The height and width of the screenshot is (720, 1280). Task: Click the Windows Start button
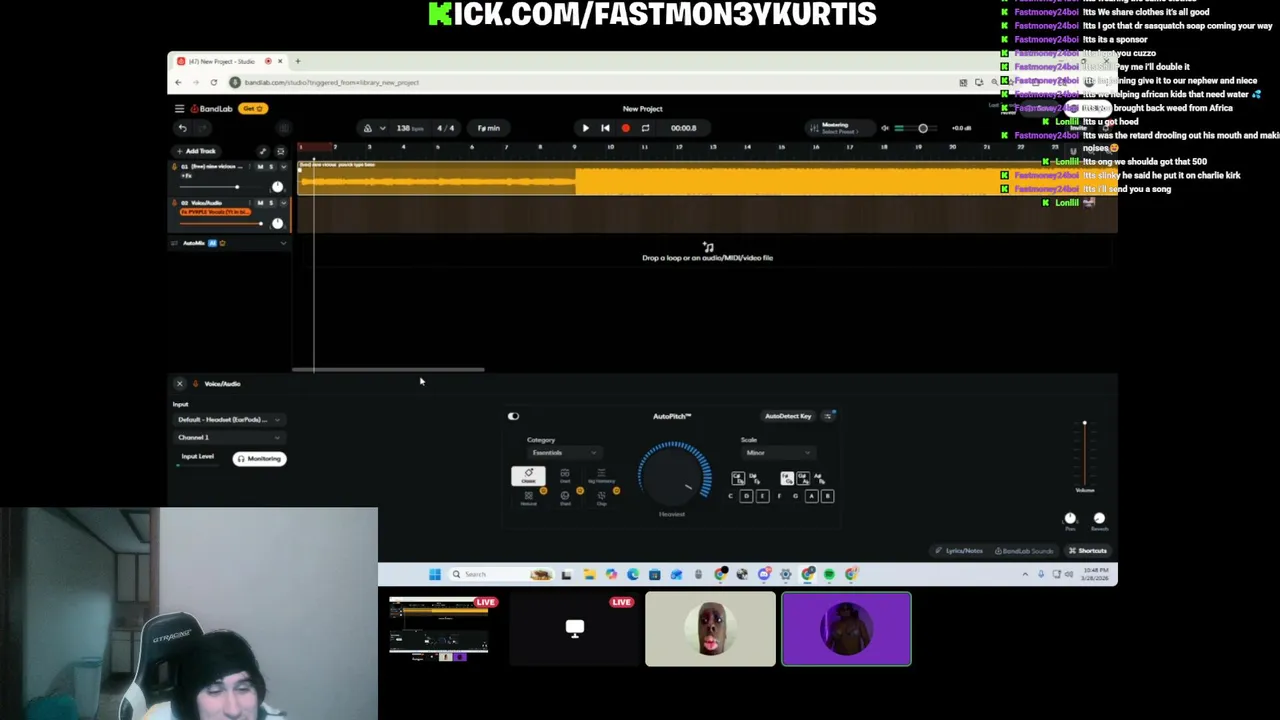435,574
